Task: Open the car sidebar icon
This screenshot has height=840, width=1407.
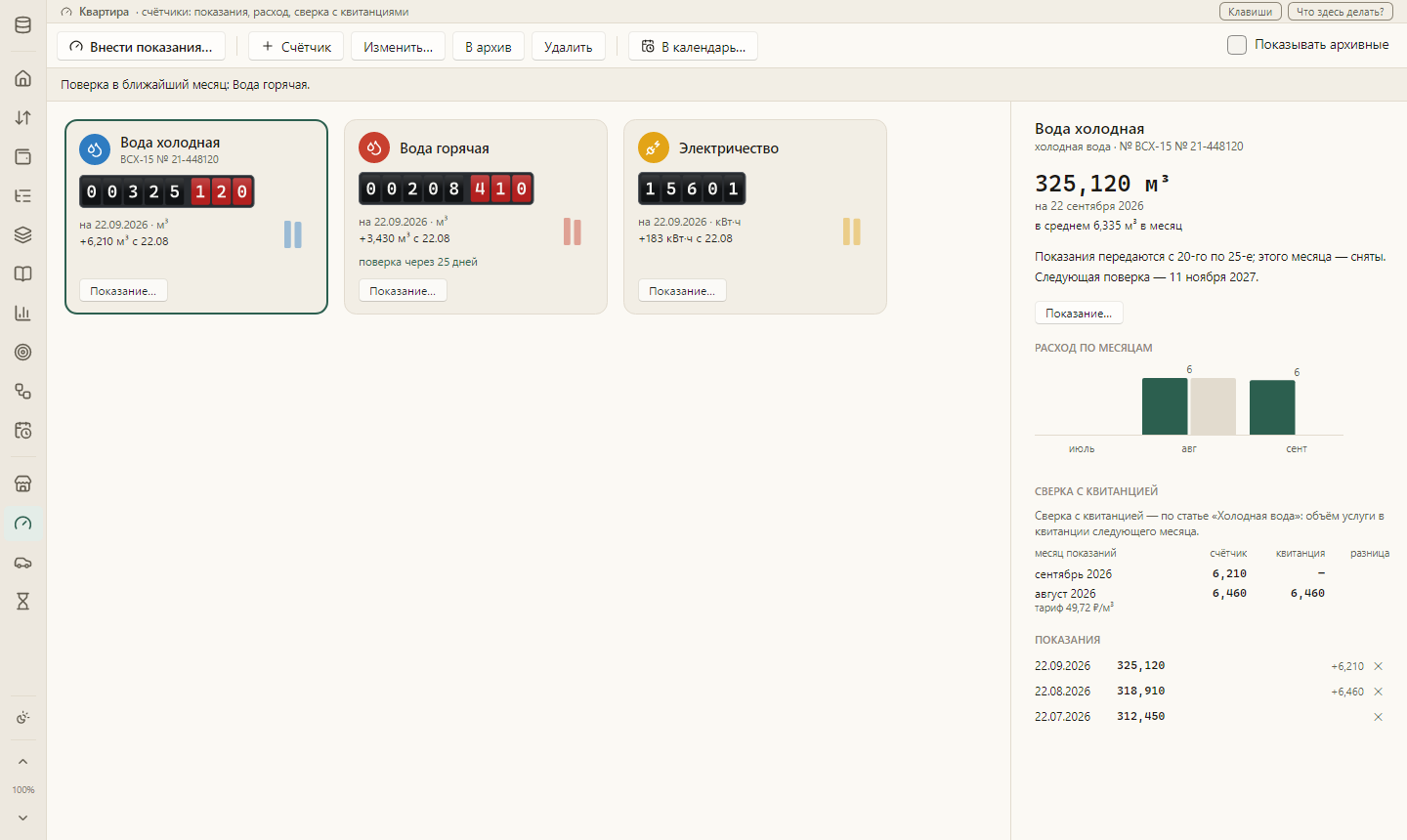Action: click(x=23, y=562)
